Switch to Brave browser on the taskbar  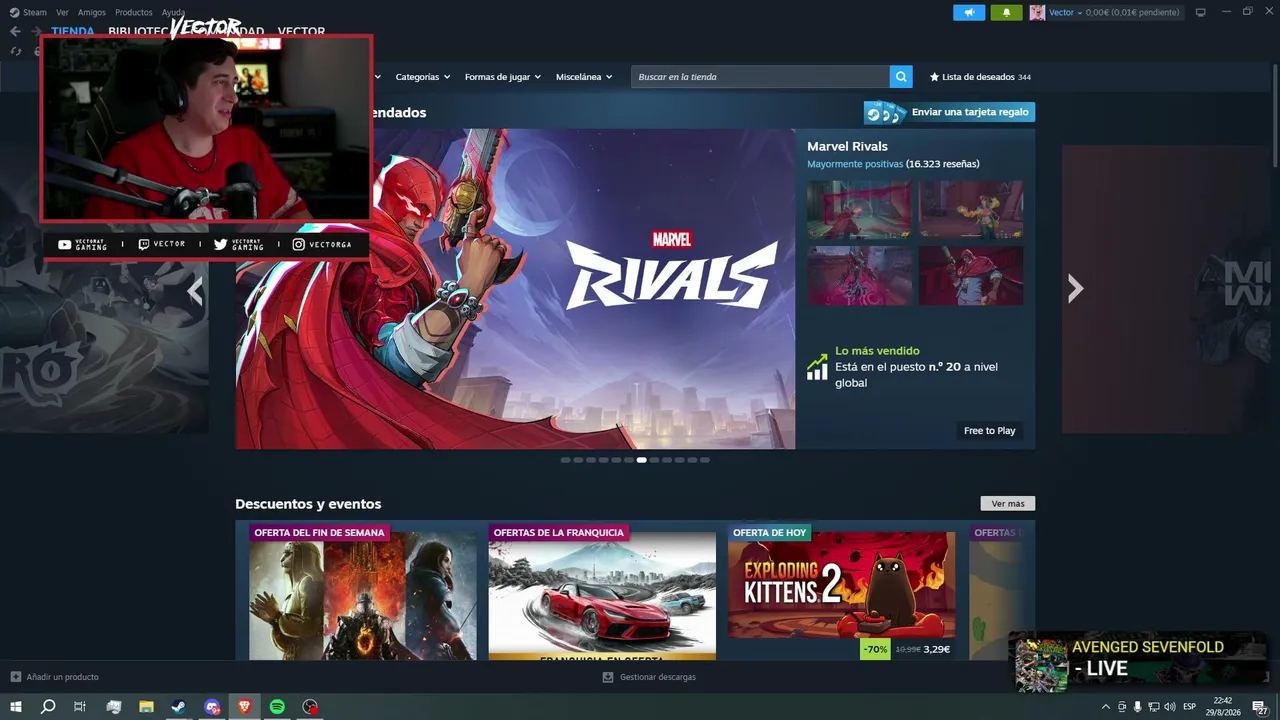(245, 707)
